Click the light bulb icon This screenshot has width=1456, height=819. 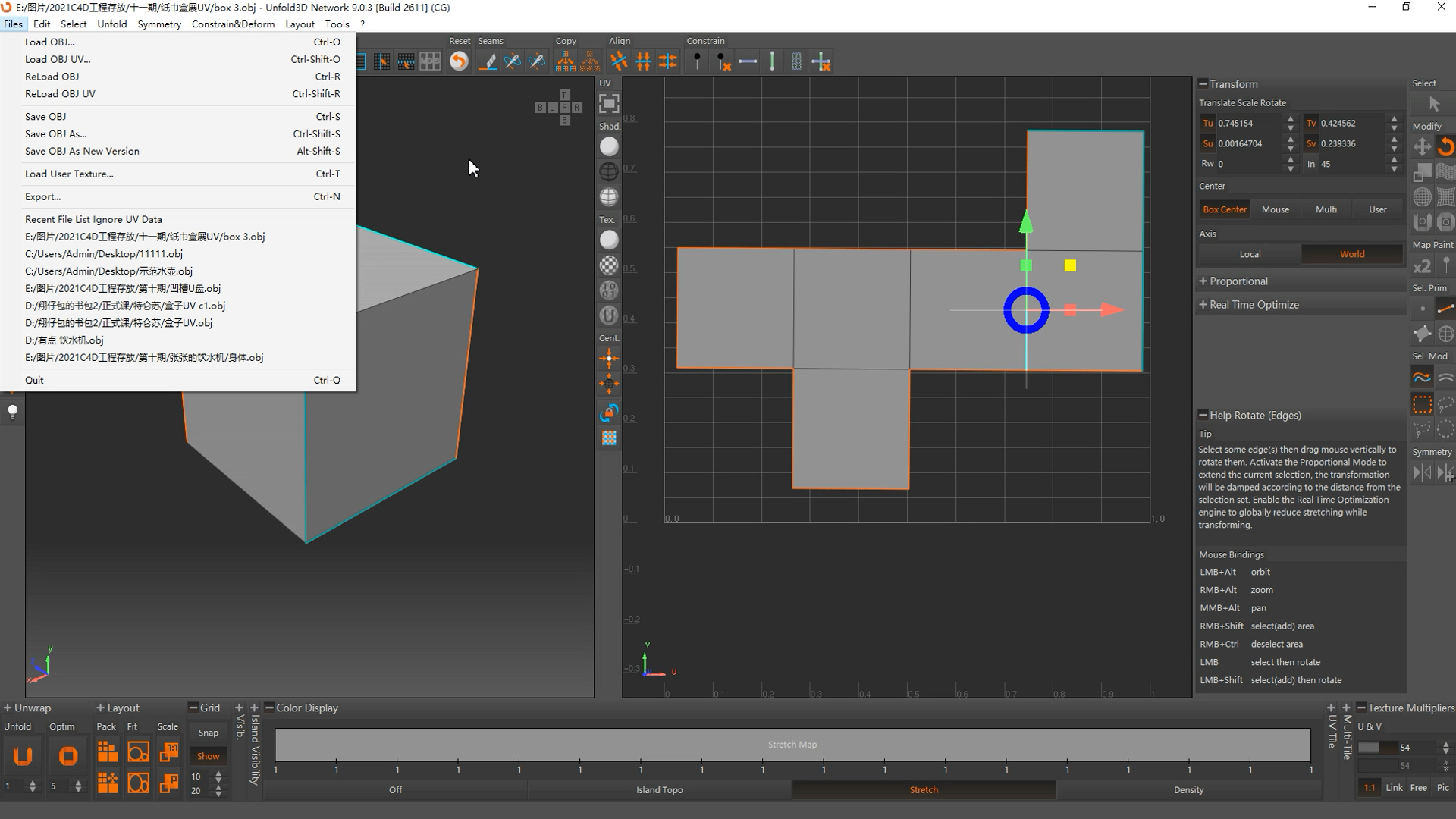pyautogui.click(x=12, y=411)
